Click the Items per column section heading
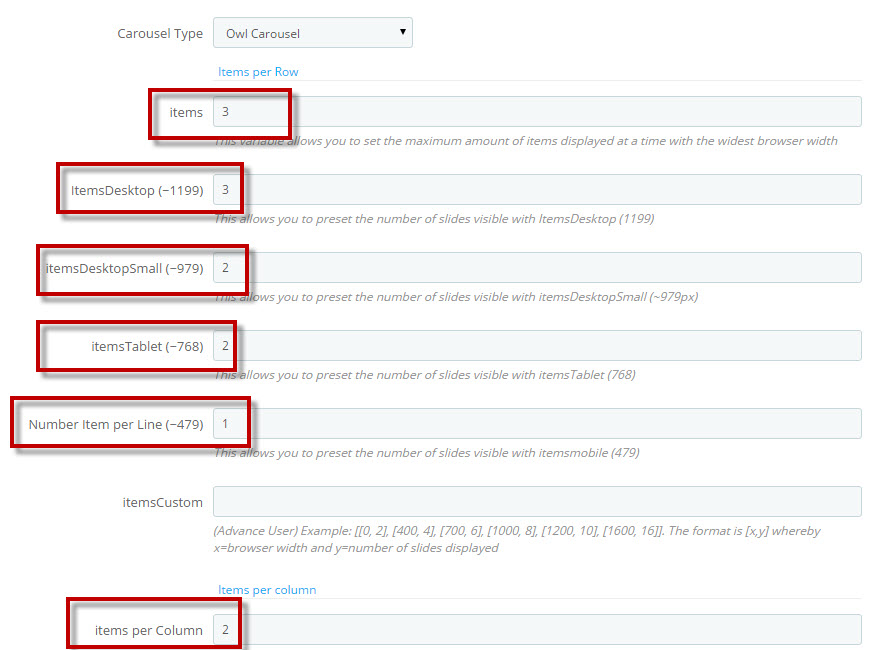This screenshot has height=650, width=875. [x=267, y=590]
